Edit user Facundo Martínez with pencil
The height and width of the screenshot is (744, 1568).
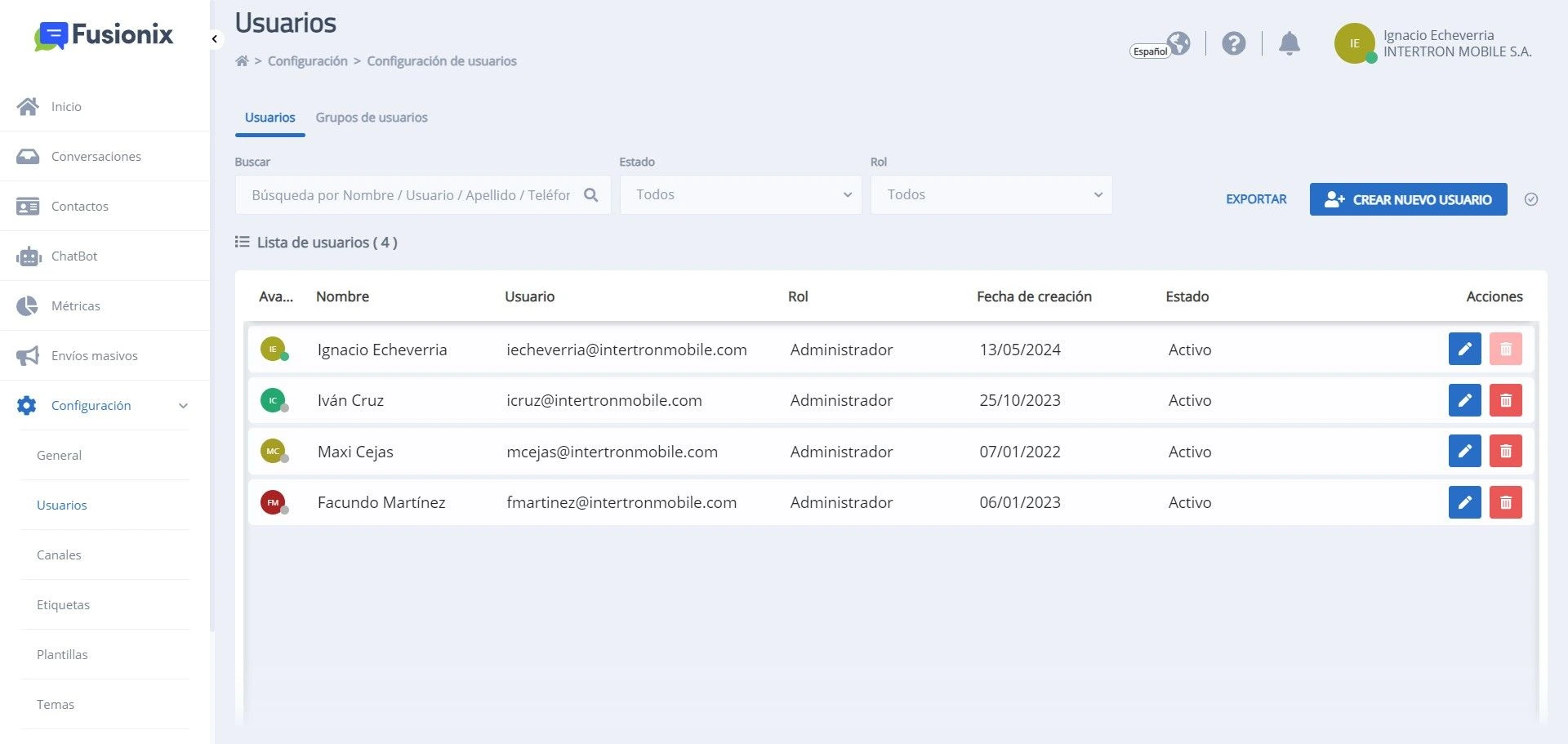coord(1464,502)
